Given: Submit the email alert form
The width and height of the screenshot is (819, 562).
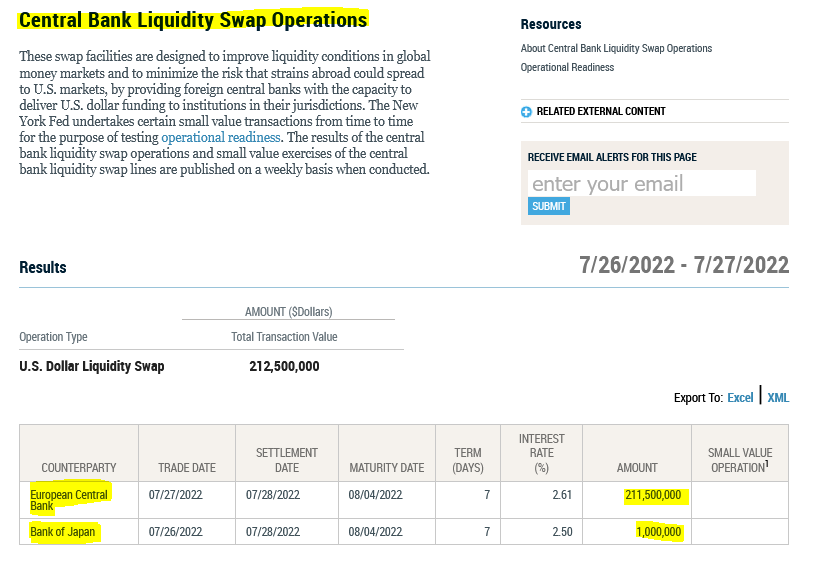Looking at the screenshot, I should [548, 206].
